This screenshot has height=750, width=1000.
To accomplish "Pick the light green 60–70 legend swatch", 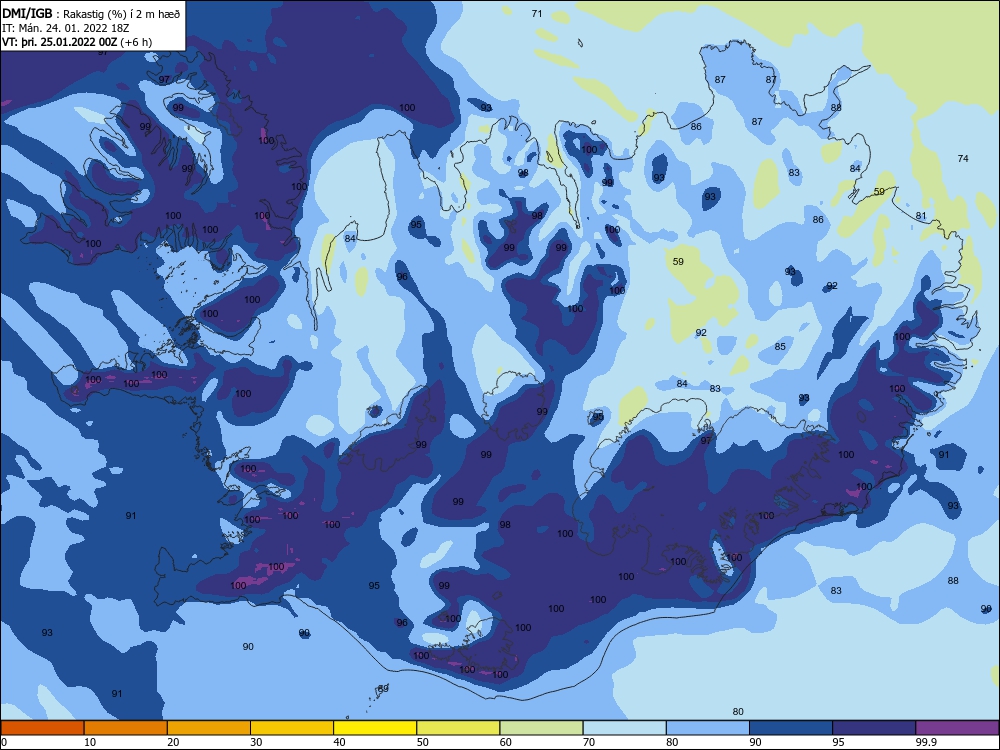I will pos(541,728).
